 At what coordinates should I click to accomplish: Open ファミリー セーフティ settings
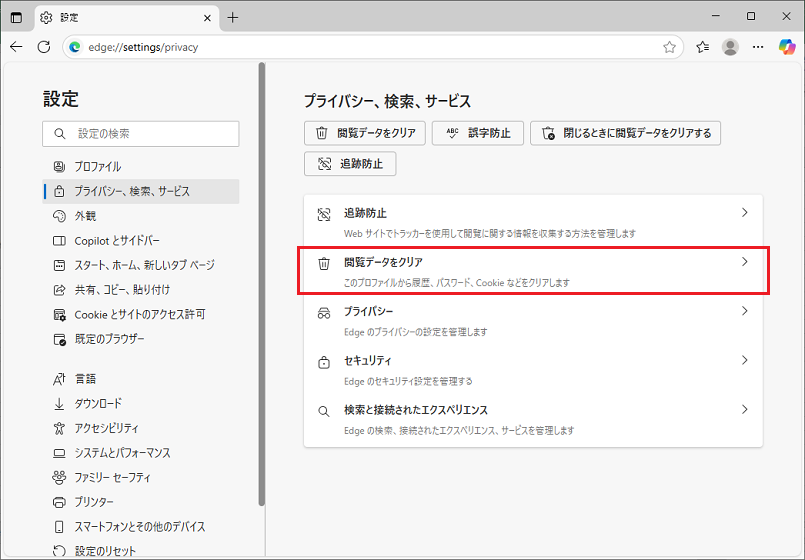click(x=141, y=477)
